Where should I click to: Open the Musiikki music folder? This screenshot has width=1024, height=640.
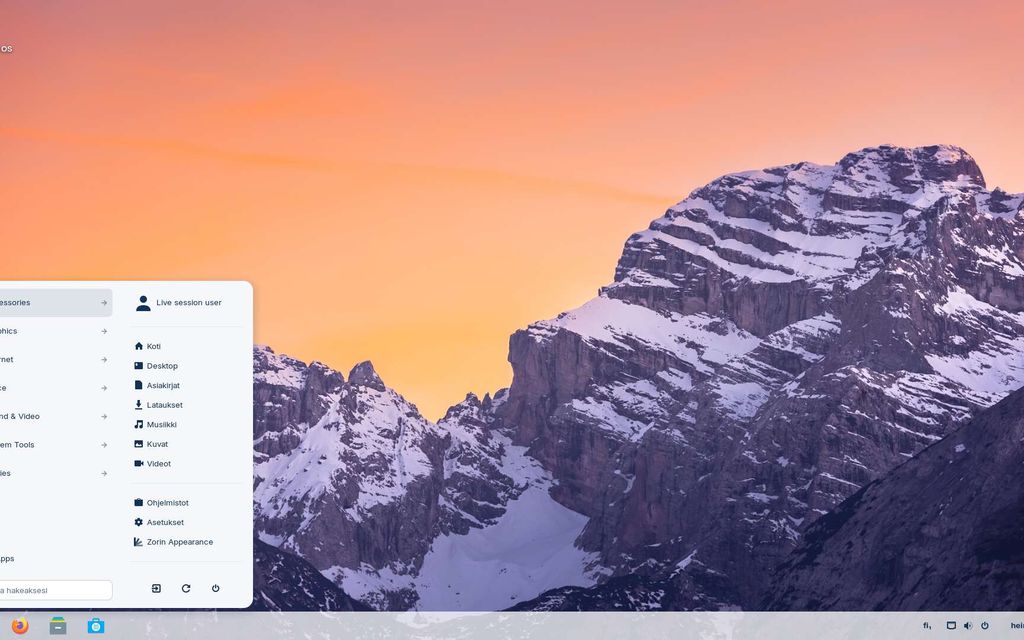pos(161,425)
